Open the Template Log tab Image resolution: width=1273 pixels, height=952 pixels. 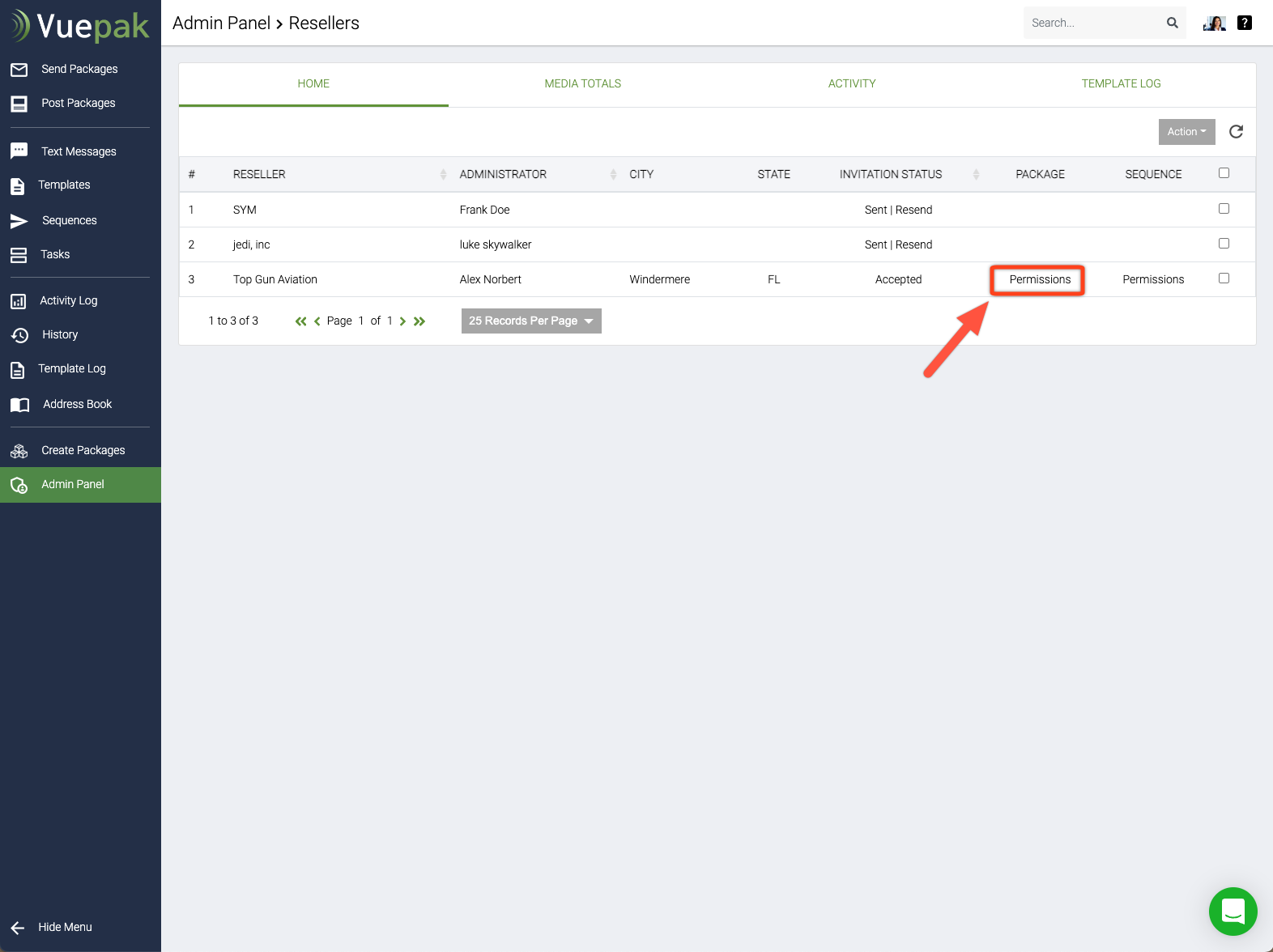(x=1121, y=83)
